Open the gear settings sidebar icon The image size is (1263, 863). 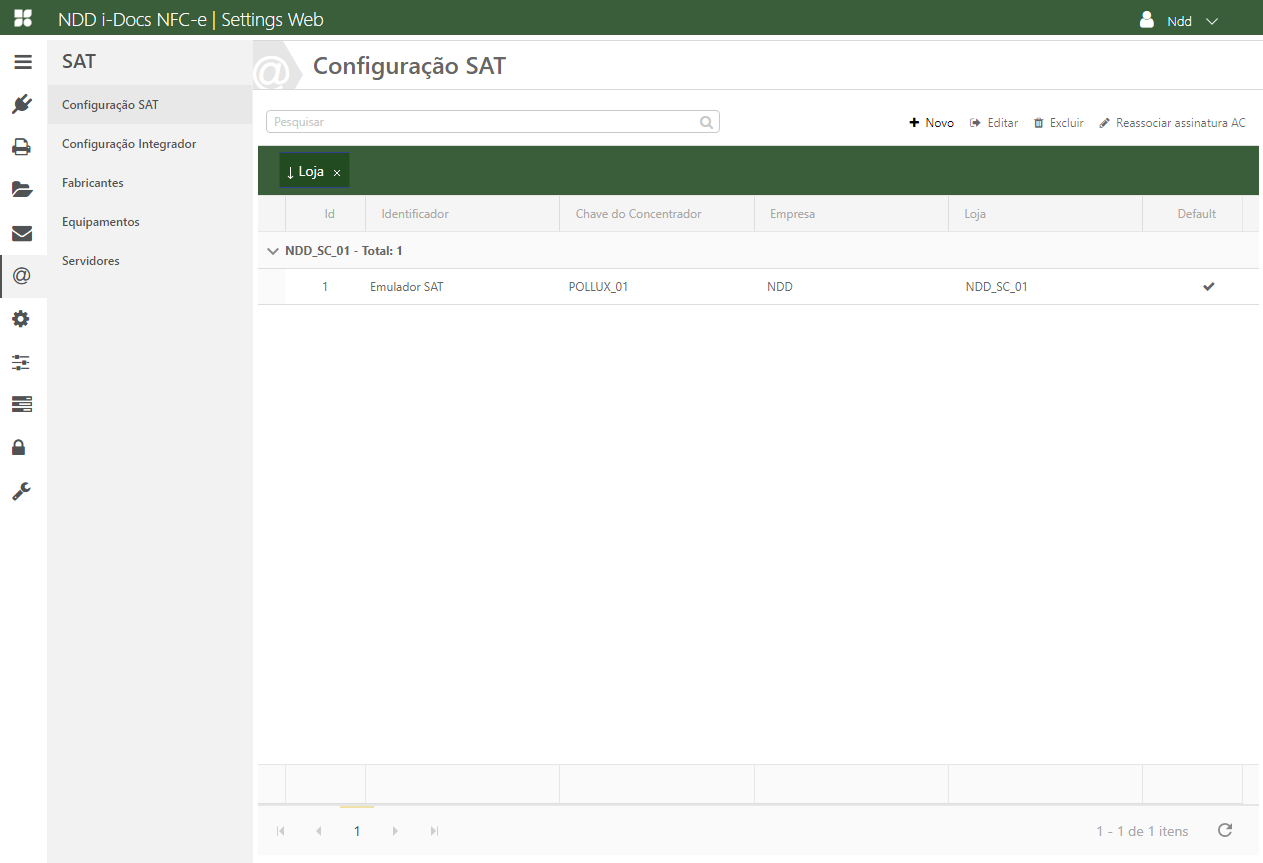[x=22, y=319]
